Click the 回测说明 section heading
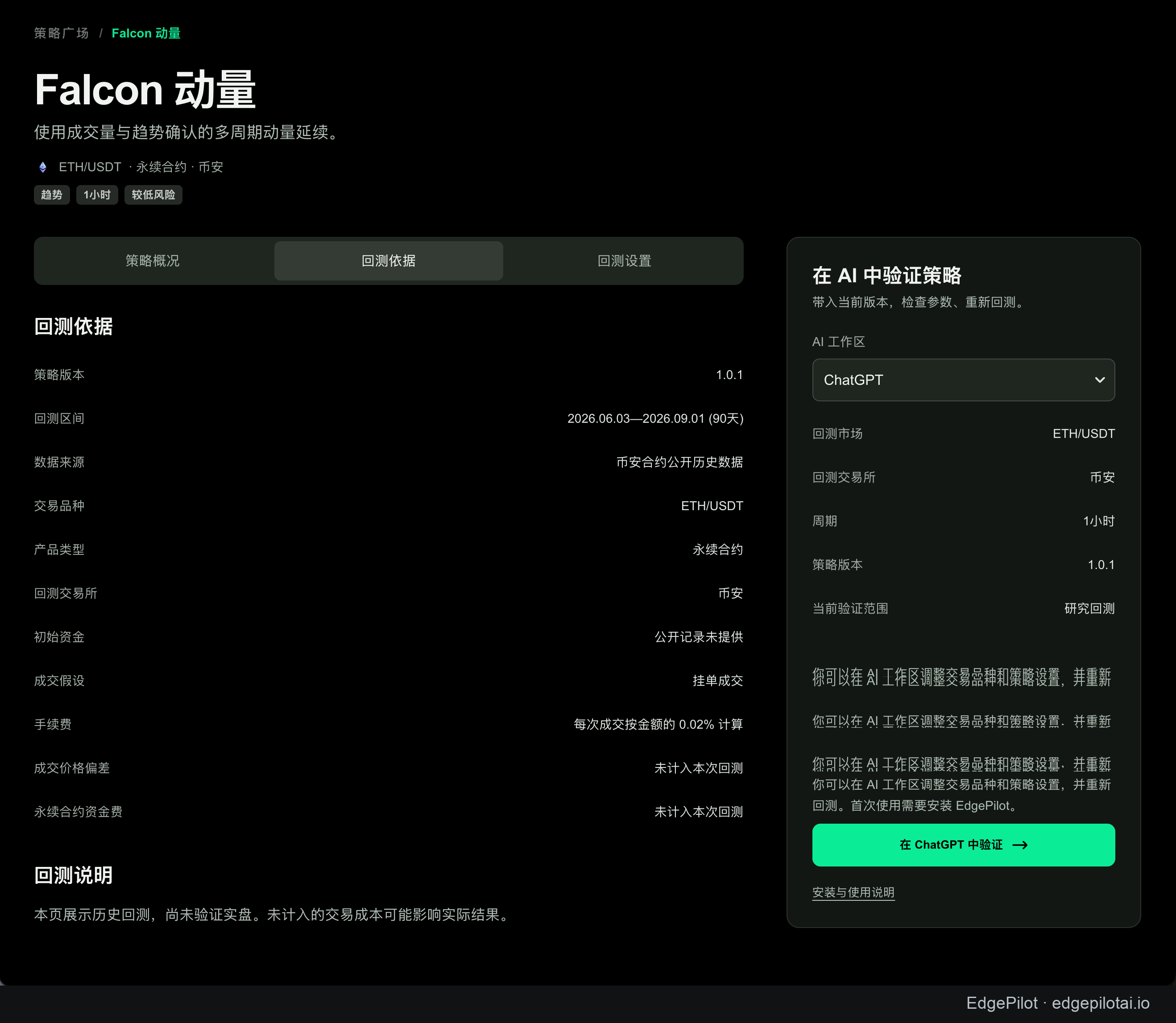This screenshot has height=1023, width=1176. coord(73,875)
